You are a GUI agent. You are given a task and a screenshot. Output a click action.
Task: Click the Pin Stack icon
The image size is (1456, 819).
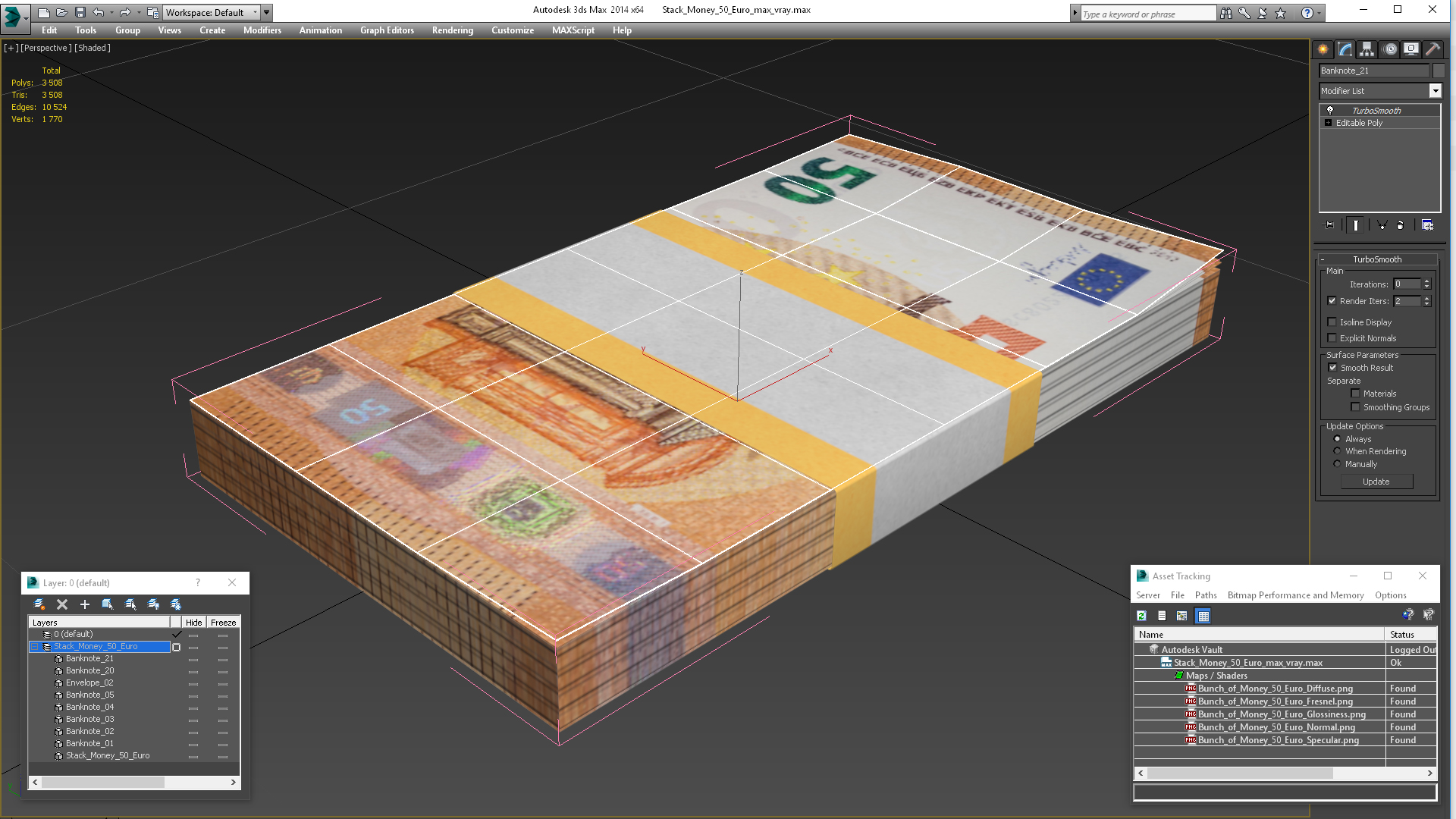[x=1329, y=225]
